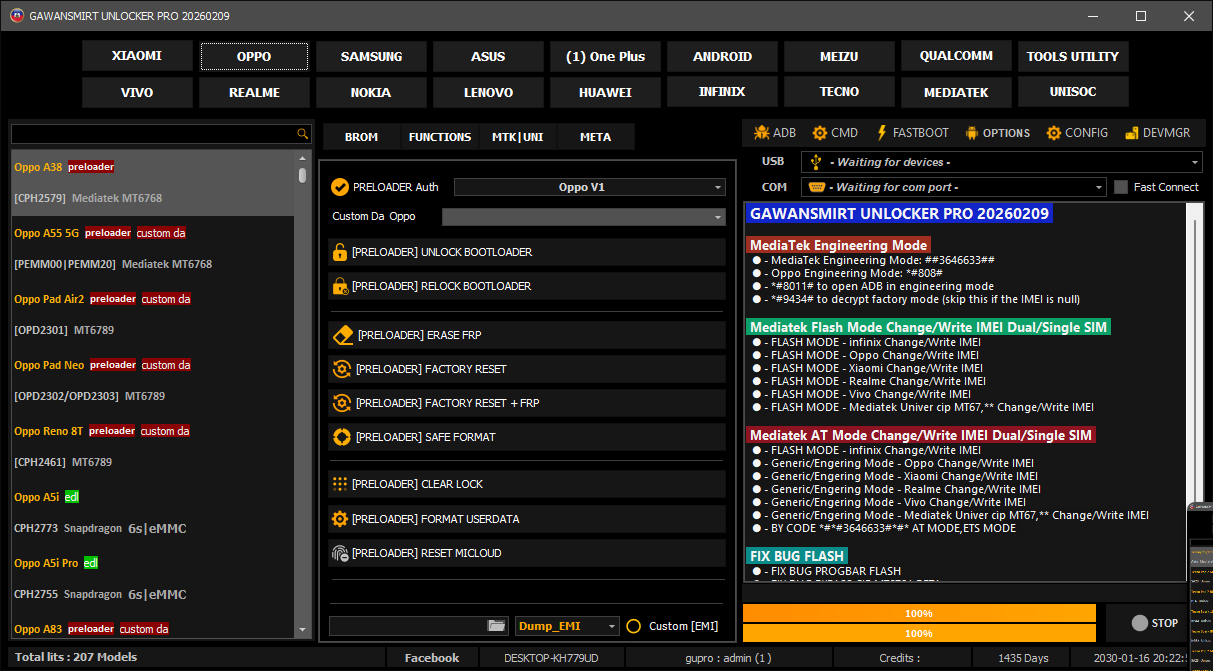The width and height of the screenshot is (1213, 671).
Task: Open DEVMGR device manager icon
Action: 1131,133
